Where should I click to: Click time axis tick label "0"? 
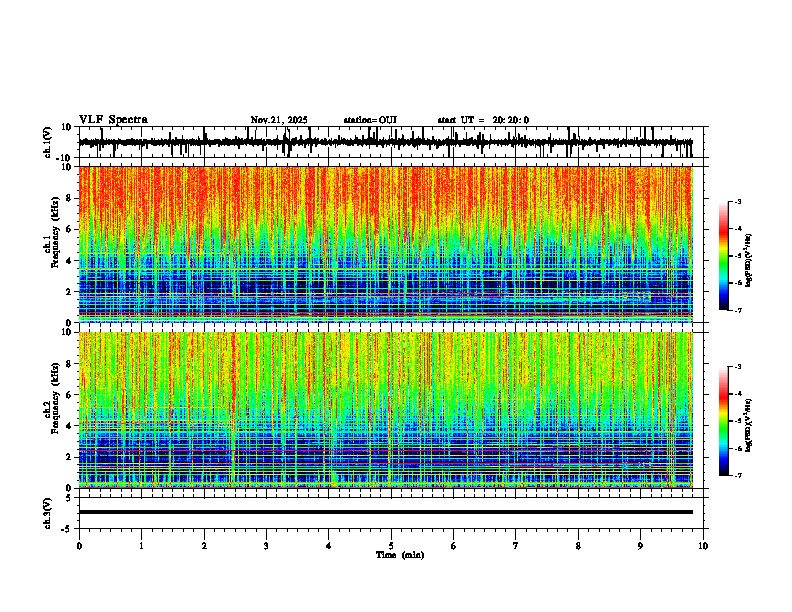tap(79, 546)
